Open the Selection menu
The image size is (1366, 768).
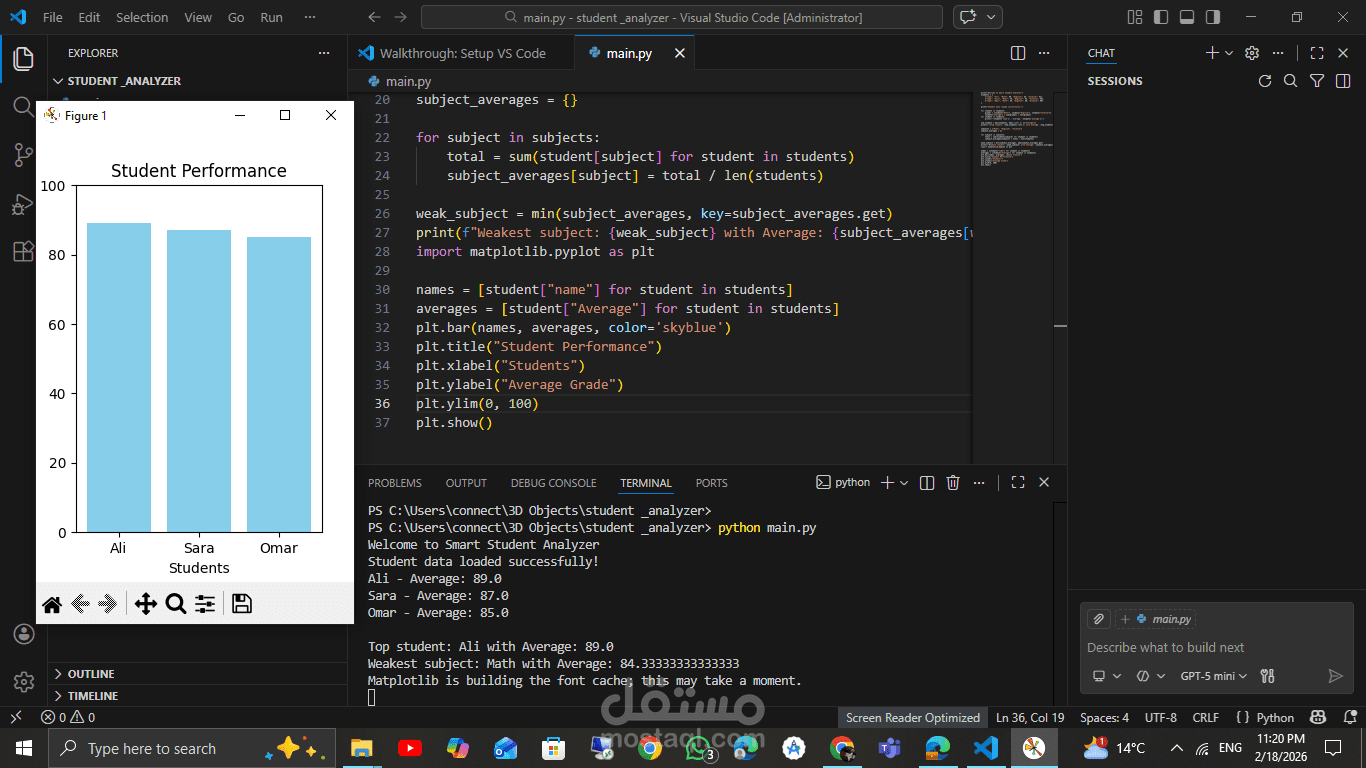142,17
